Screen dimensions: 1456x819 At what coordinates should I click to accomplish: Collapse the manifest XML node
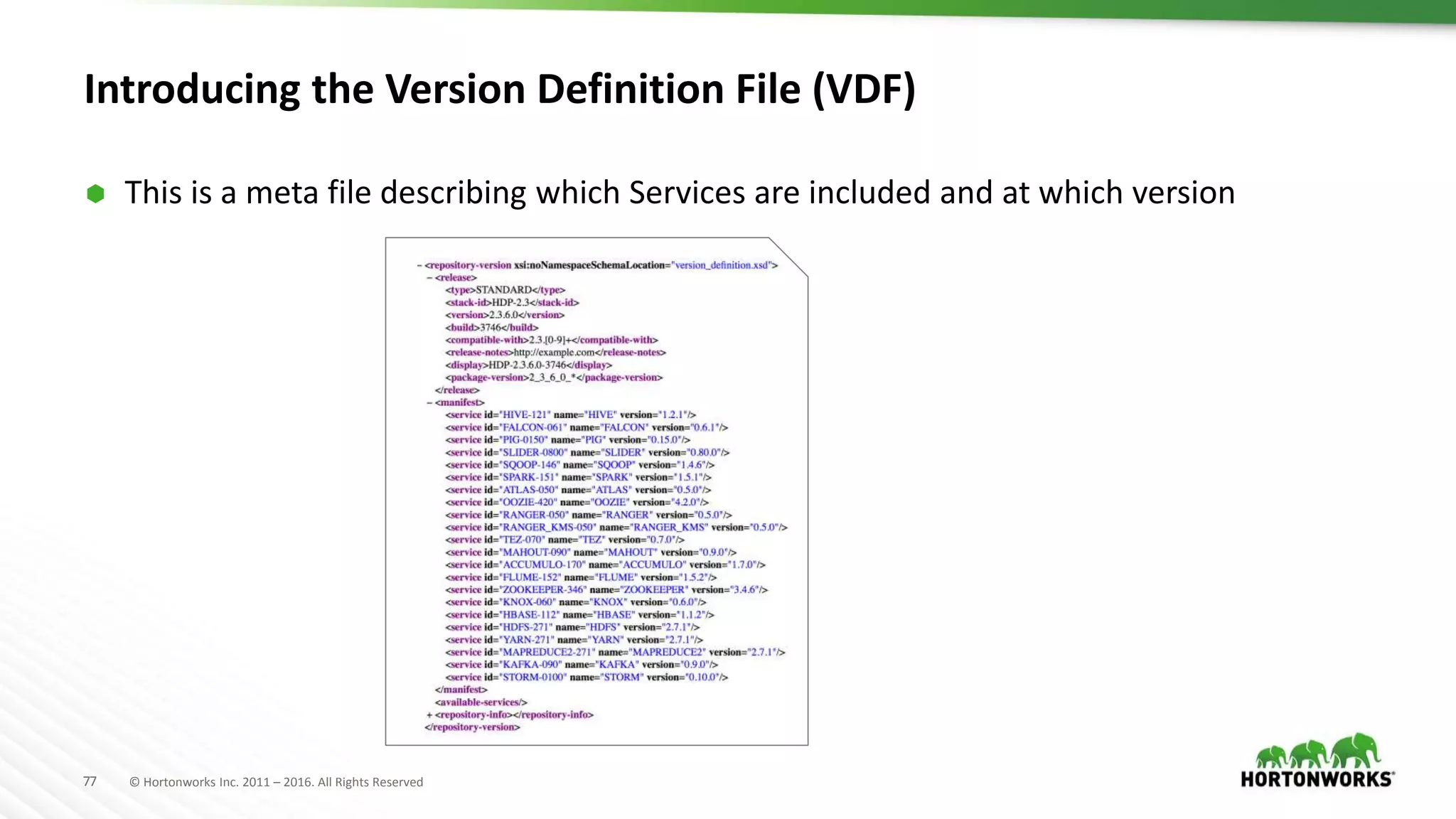(429, 402)
